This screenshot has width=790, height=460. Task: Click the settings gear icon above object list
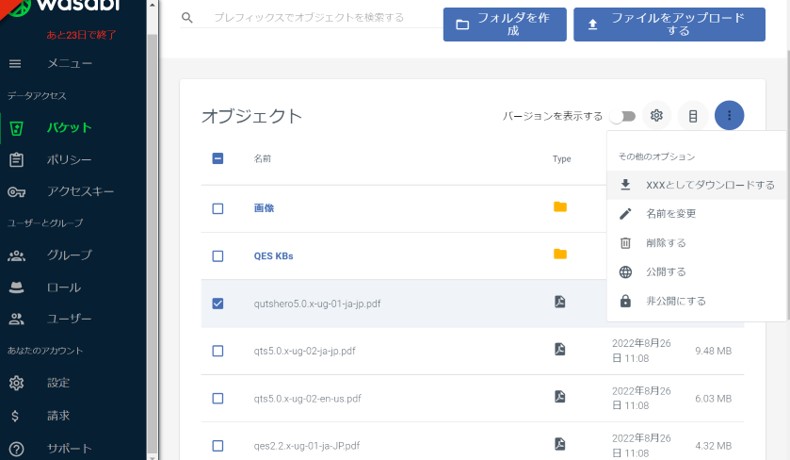(x=656, y=116)
